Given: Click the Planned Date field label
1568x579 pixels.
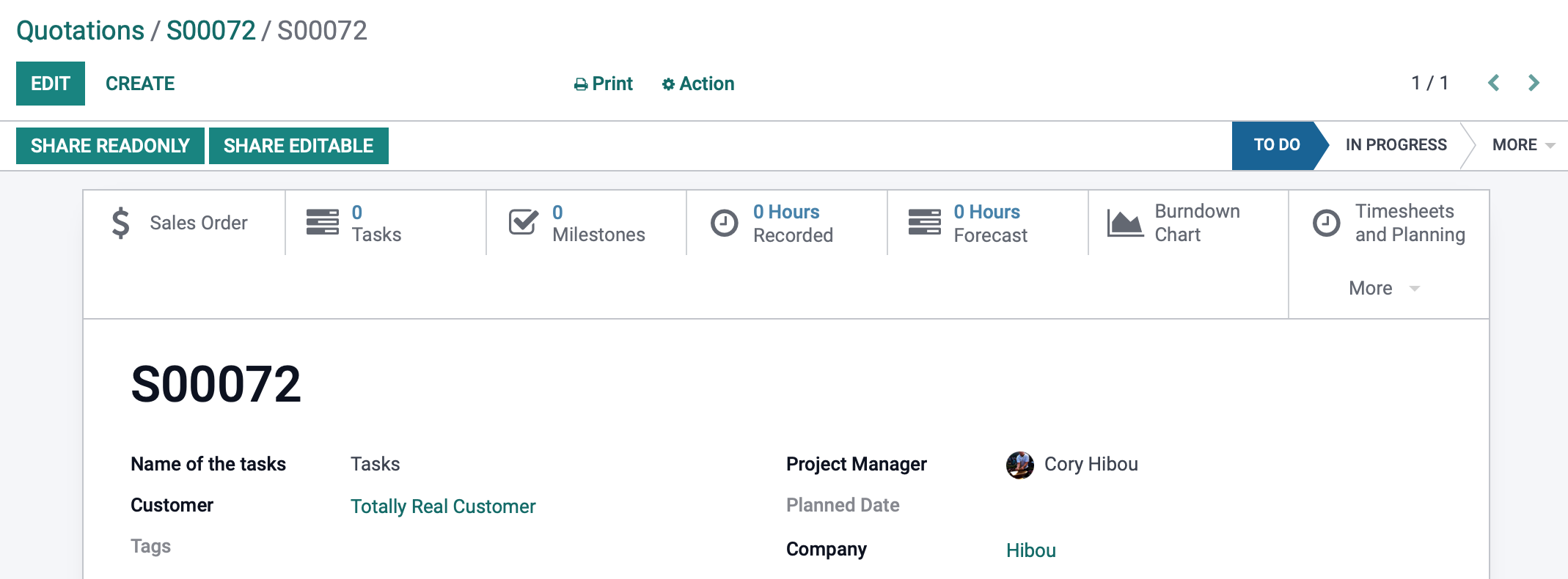Looking at the screenshot, I should click(843, 505).
